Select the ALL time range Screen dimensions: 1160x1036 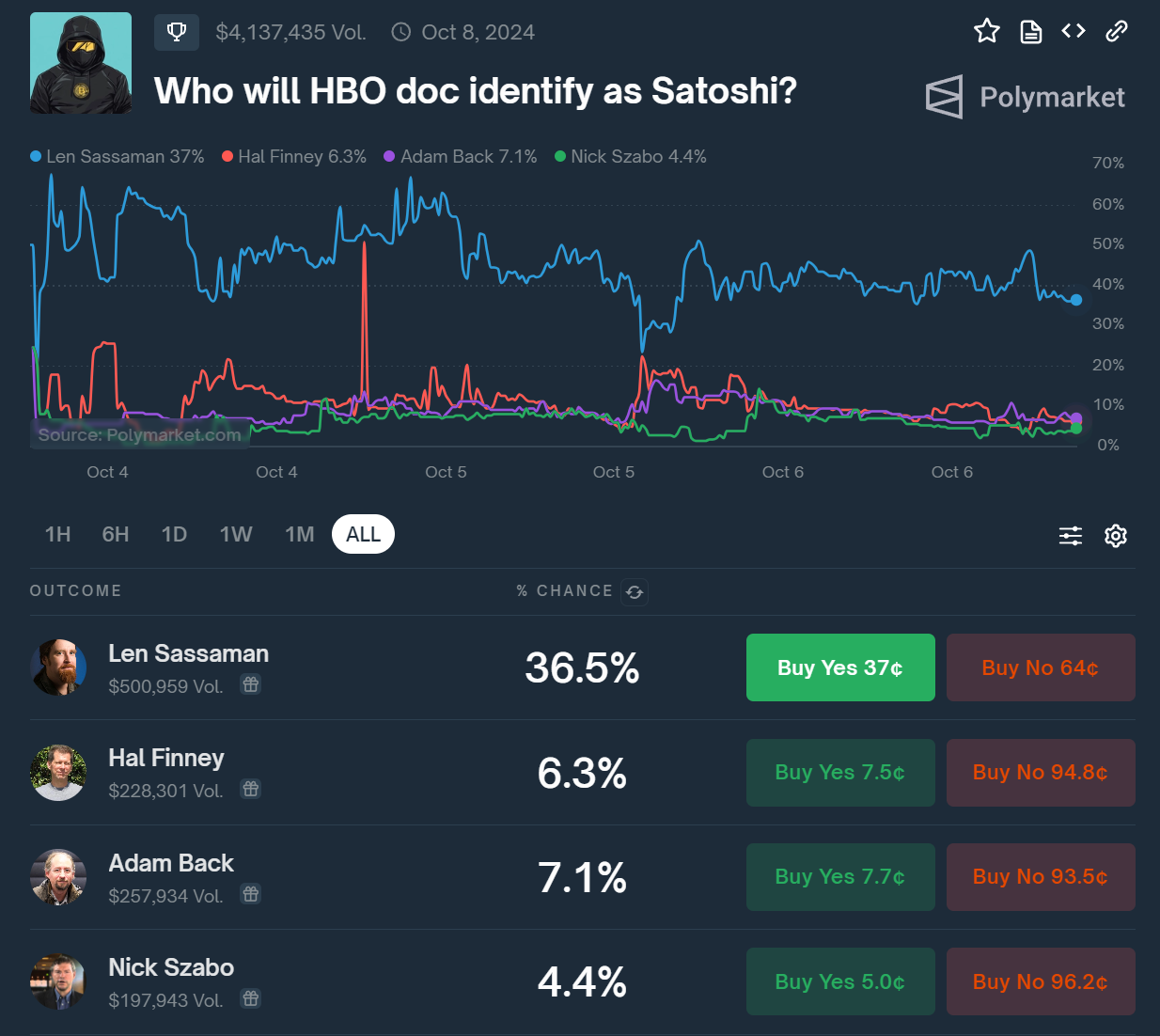click(x=363, y=534)
